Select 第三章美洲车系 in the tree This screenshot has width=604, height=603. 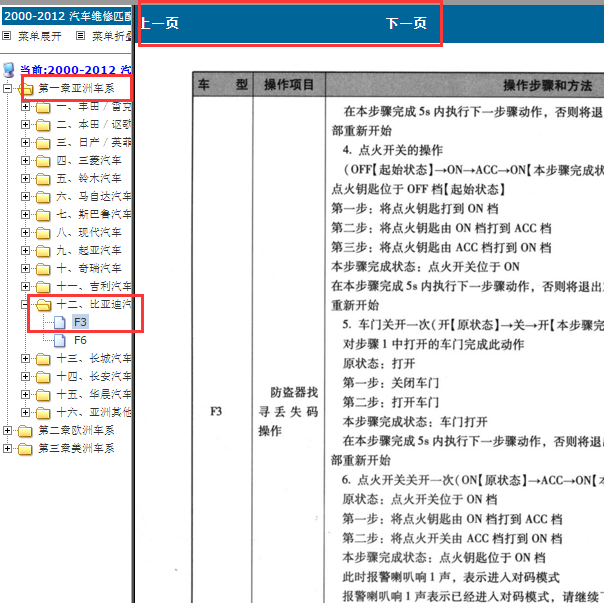click(76, 448)
